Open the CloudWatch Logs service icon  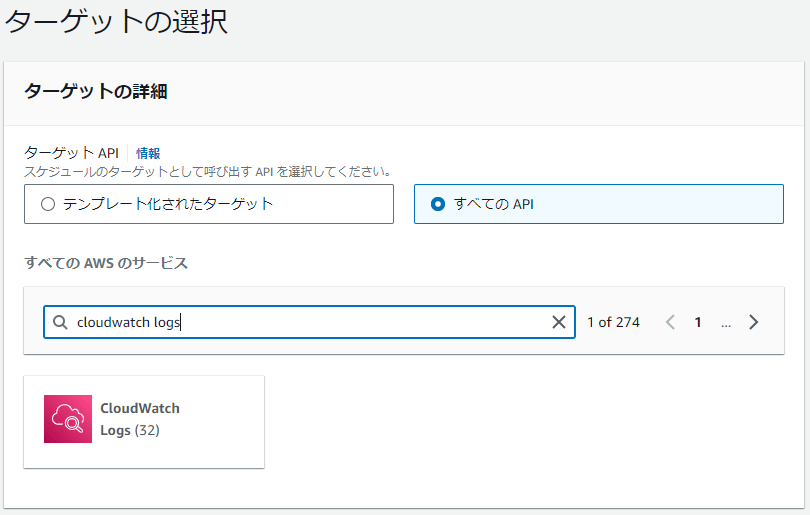[x=68, y=419]
